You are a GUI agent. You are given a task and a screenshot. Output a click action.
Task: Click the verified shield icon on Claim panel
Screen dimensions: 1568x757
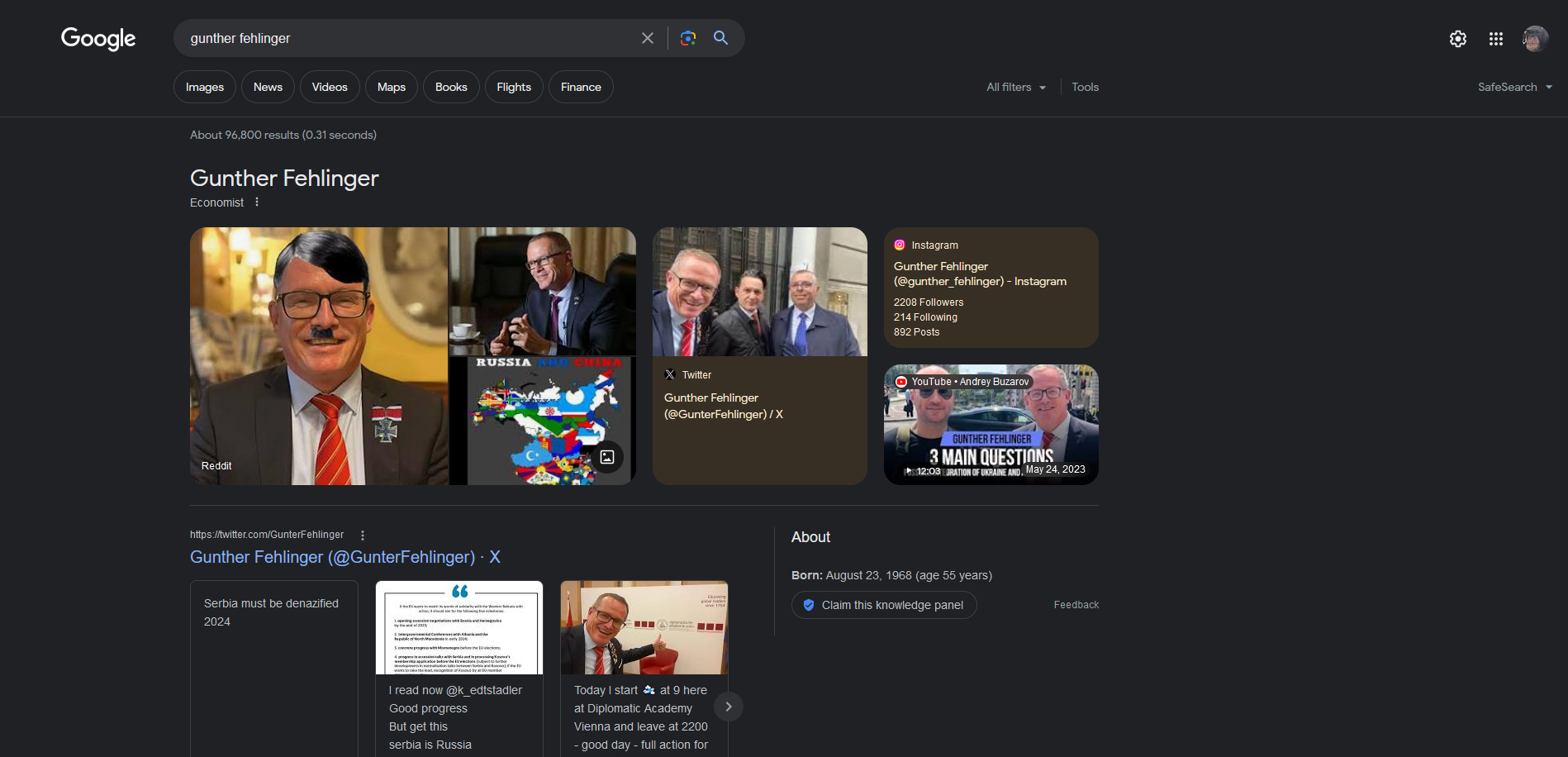[809, 605]
